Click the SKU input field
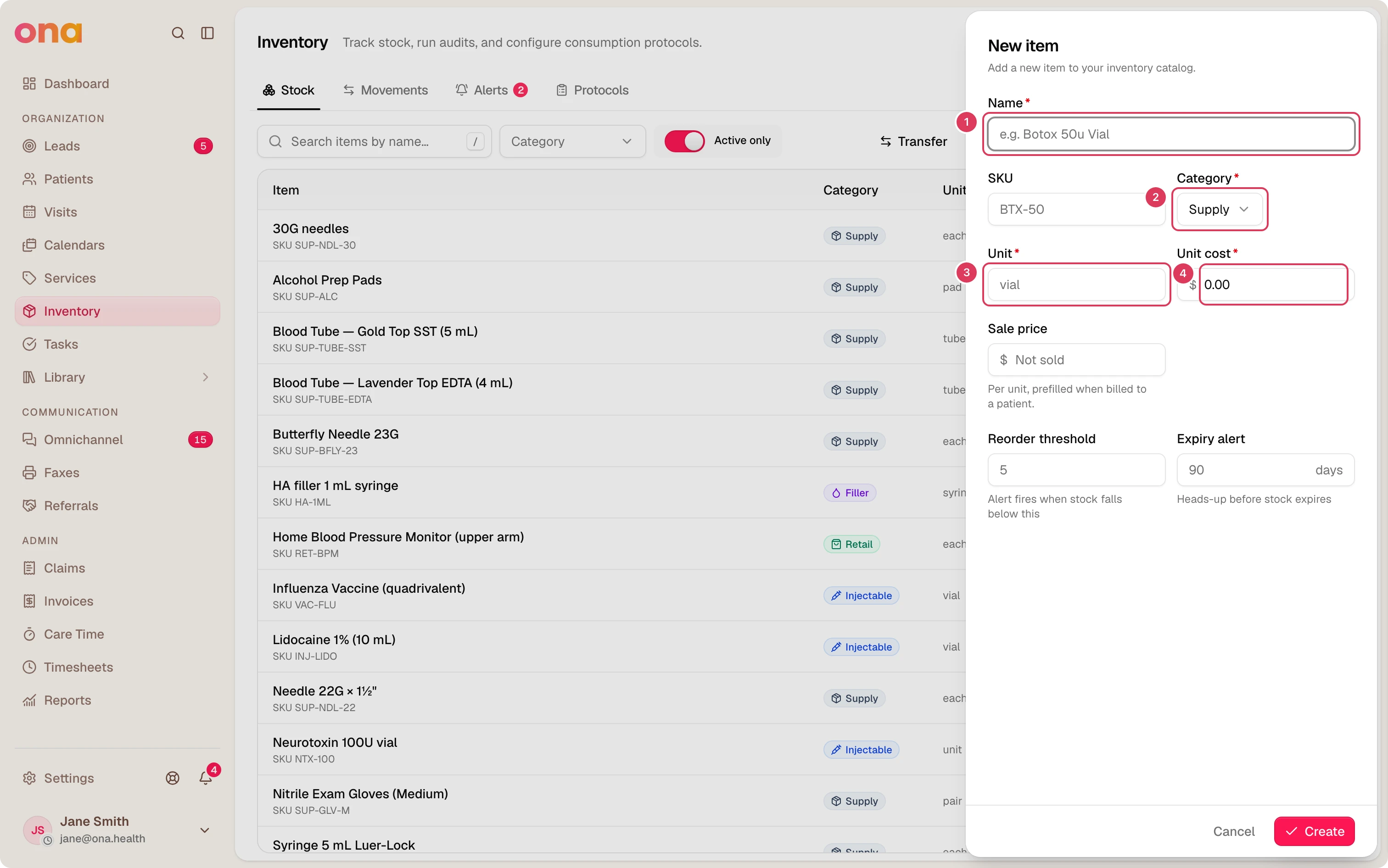 (x=1076, y=210)
